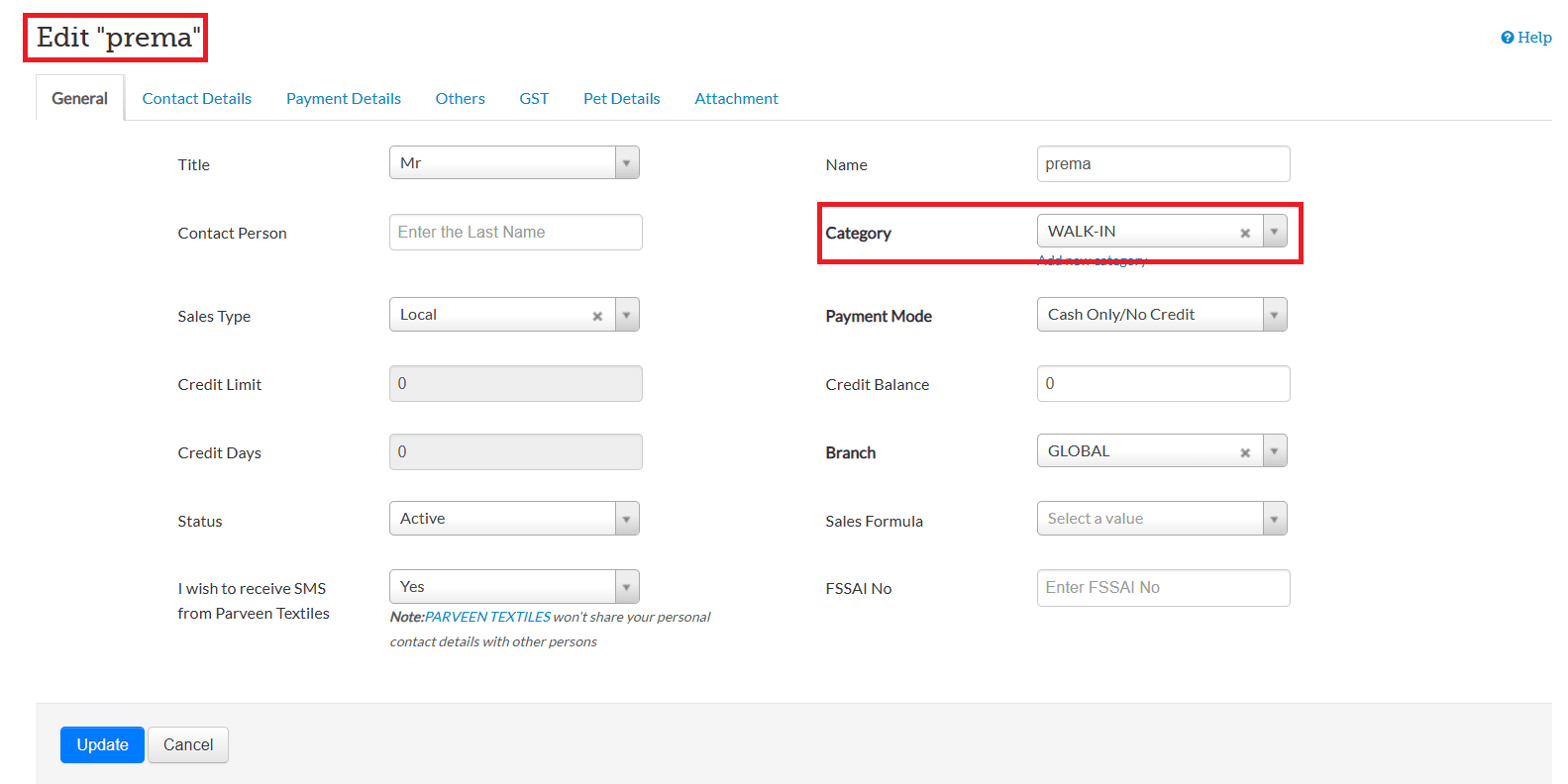
Task: Open the Title dropdown arrow
Action: (x=626, y=163)
